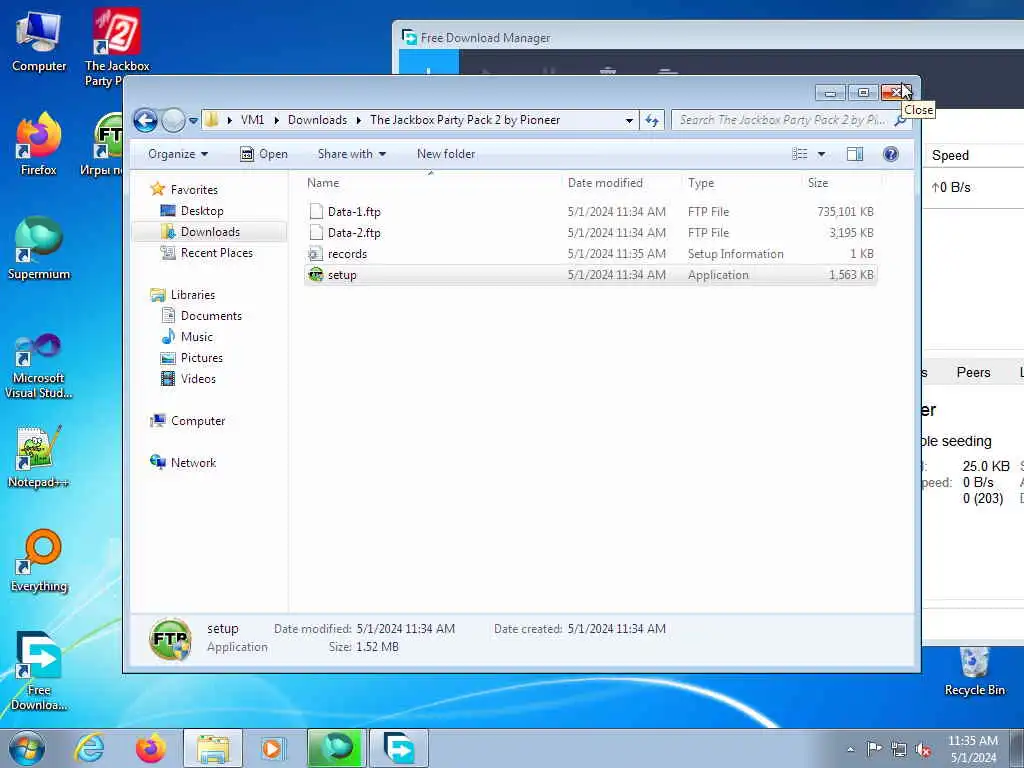Launch Firefox from the desktop
The width and height of the screenshot is (1024, 768).
tap(39, 144)
